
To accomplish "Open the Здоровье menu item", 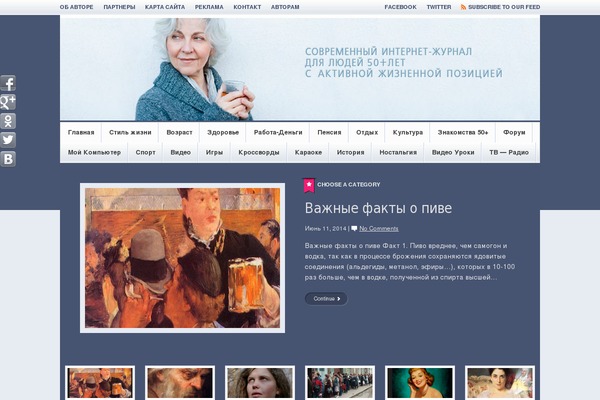I will (223, 132).
